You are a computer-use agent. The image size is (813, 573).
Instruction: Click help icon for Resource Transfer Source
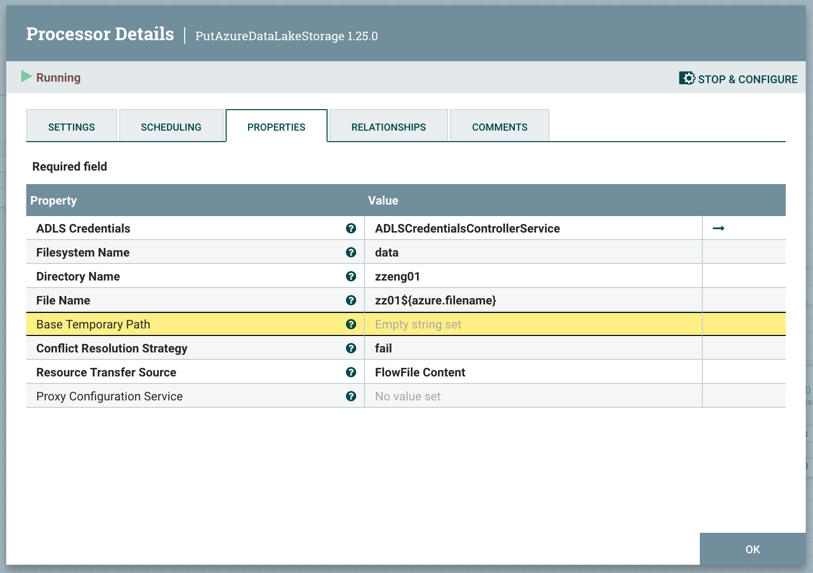(x=351, y=373)
